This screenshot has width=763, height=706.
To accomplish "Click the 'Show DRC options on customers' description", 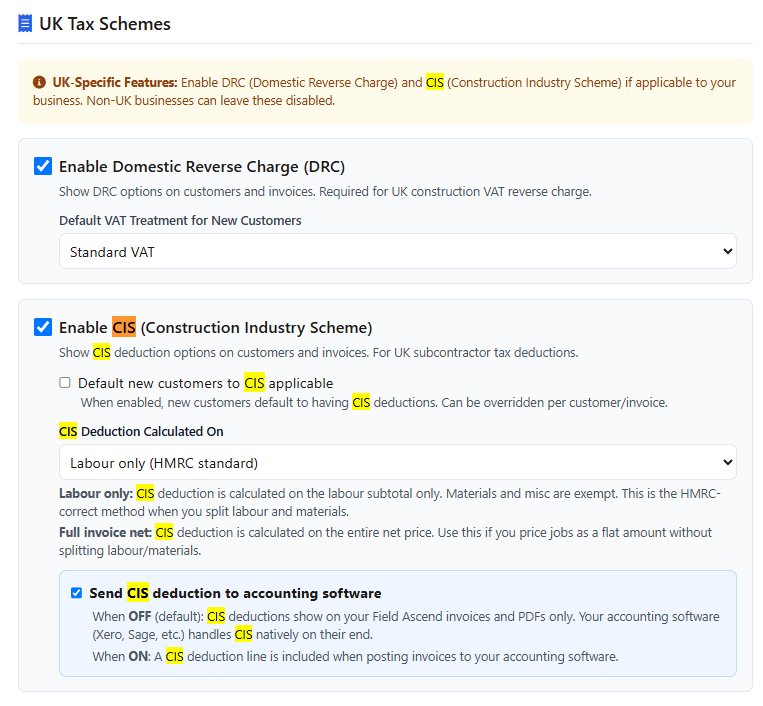I will (325, 192).
